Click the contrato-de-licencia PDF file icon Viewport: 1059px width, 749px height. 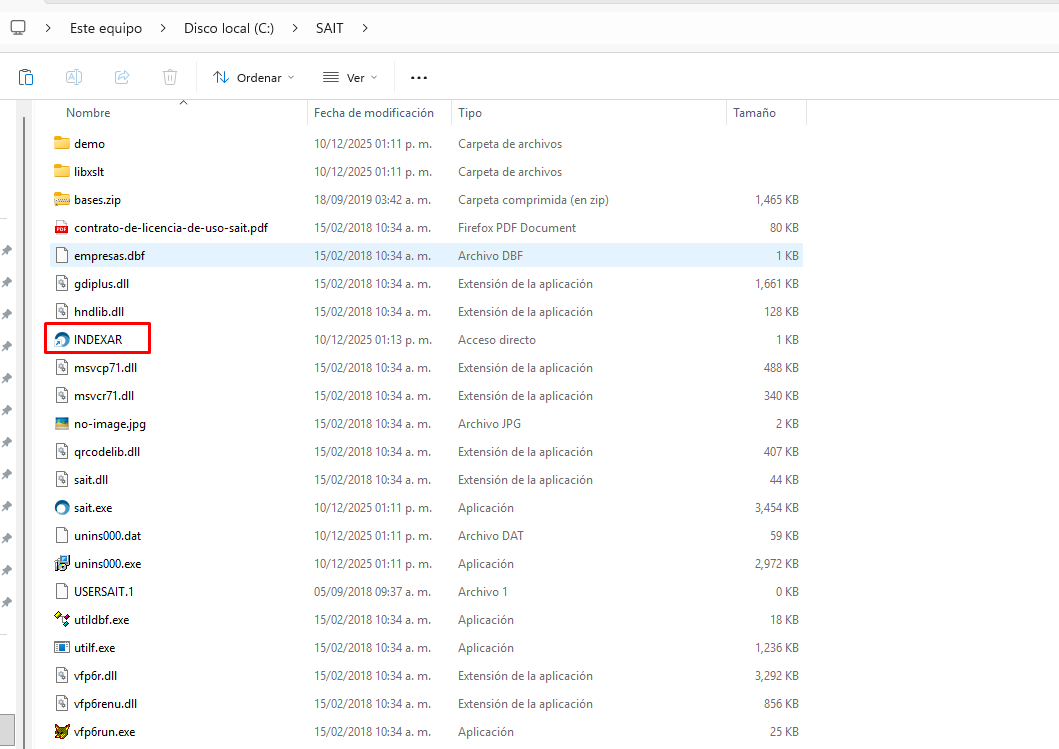(62, 228)
